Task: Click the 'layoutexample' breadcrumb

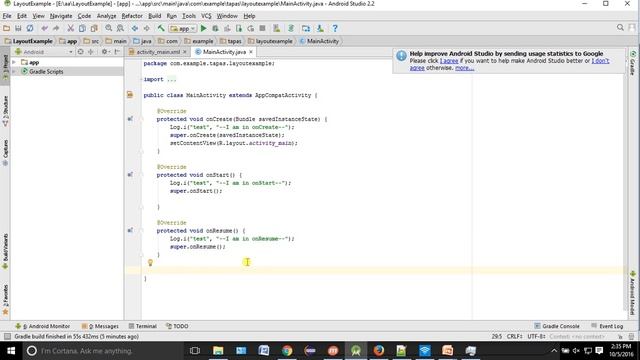Action: pos(270,41)
